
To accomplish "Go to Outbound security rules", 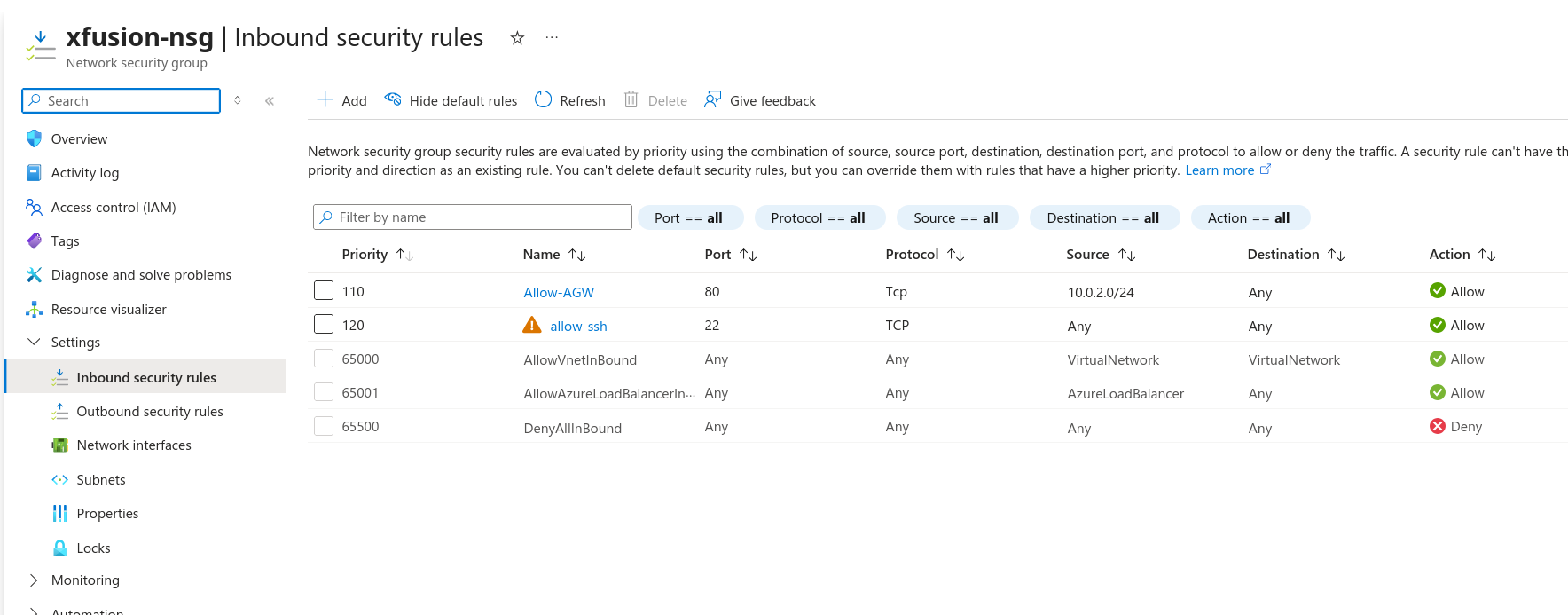I will pyautogui.click(x=149, y=412).
